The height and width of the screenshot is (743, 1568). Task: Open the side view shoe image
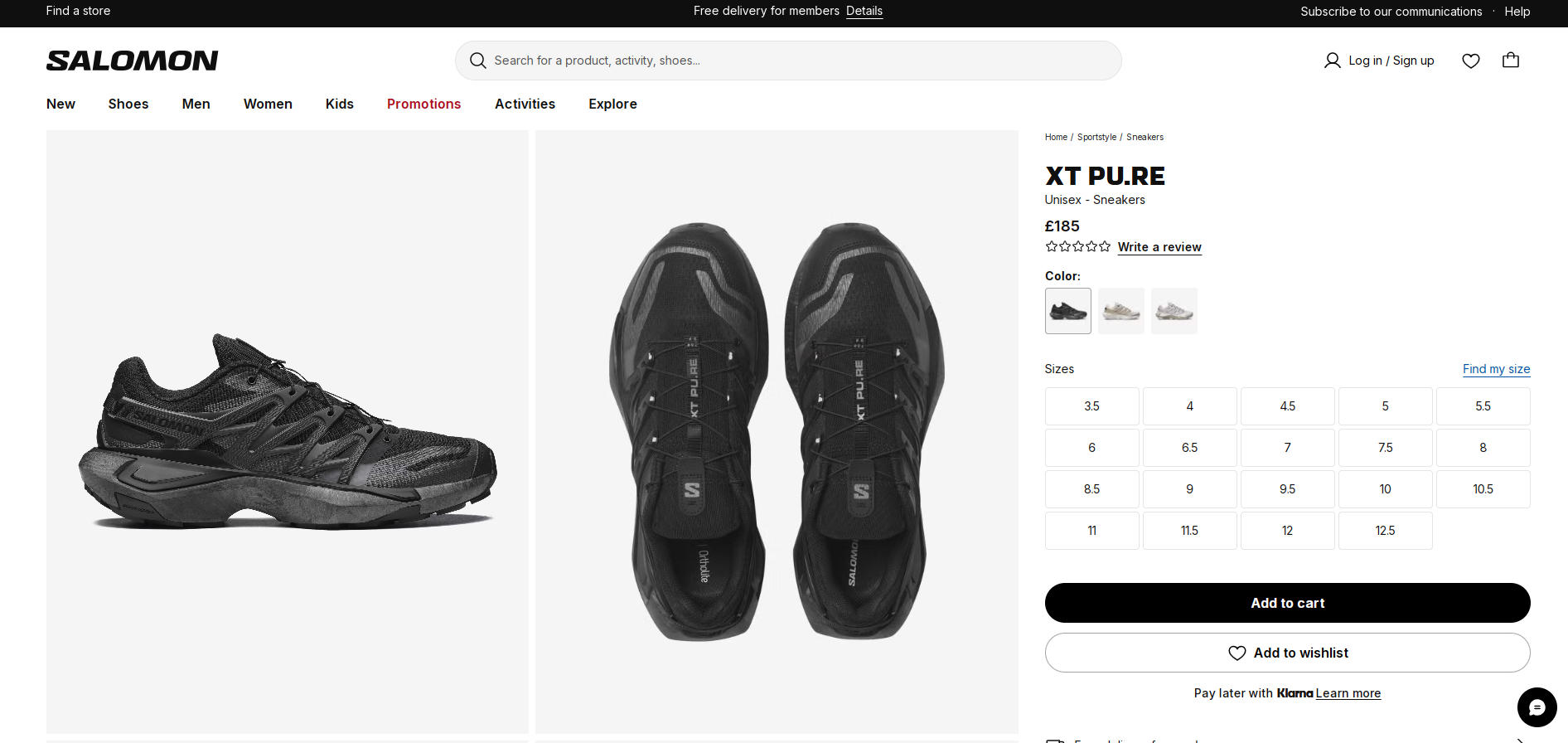(x=288, y=431)
